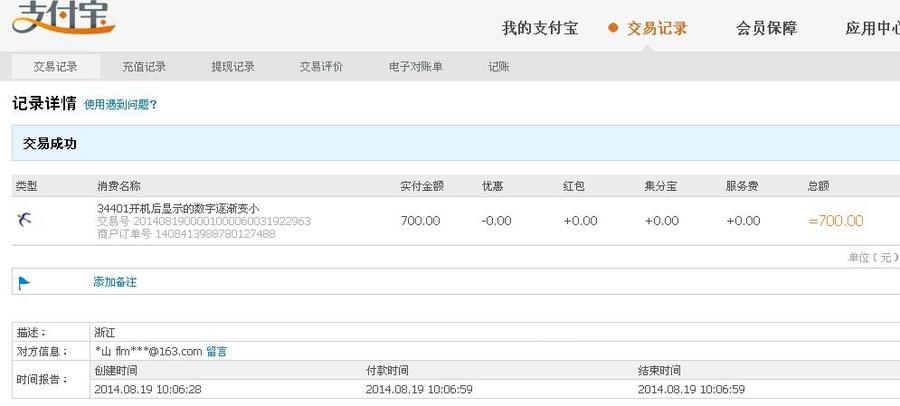The width and height of the screenshot is (900, 406).
Task: Click end time value under 结束时间
Action: tap(691, 389)
